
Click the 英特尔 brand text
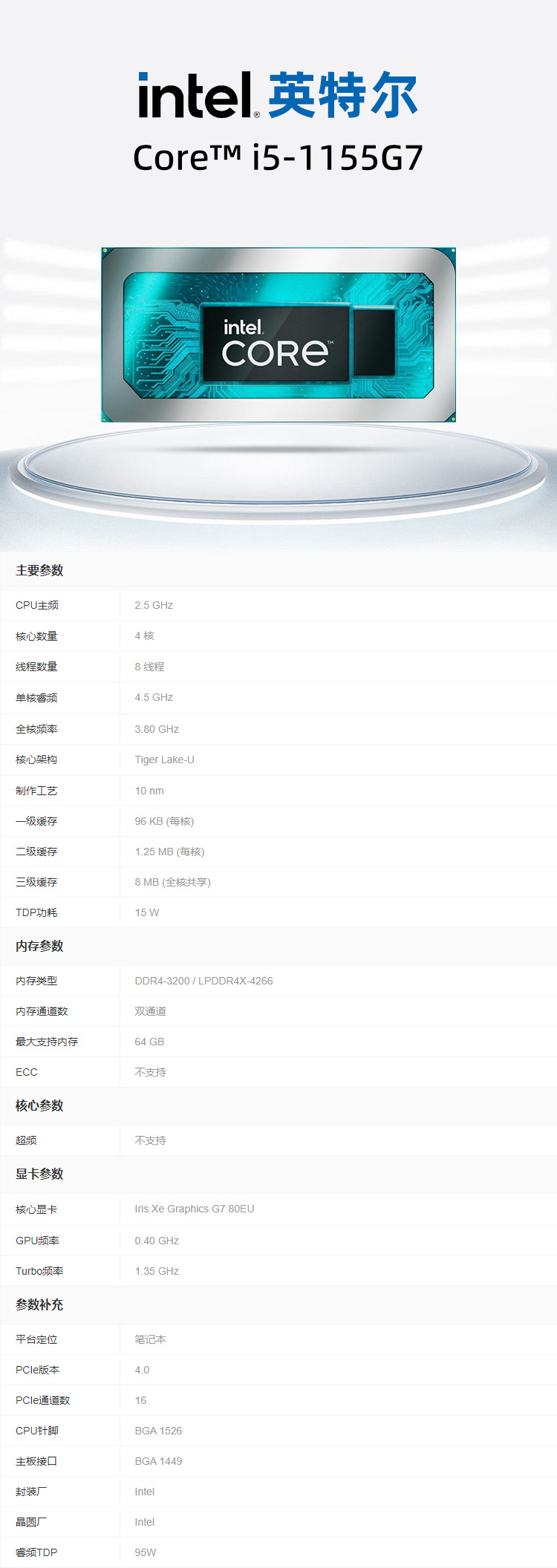coord(343,95)
